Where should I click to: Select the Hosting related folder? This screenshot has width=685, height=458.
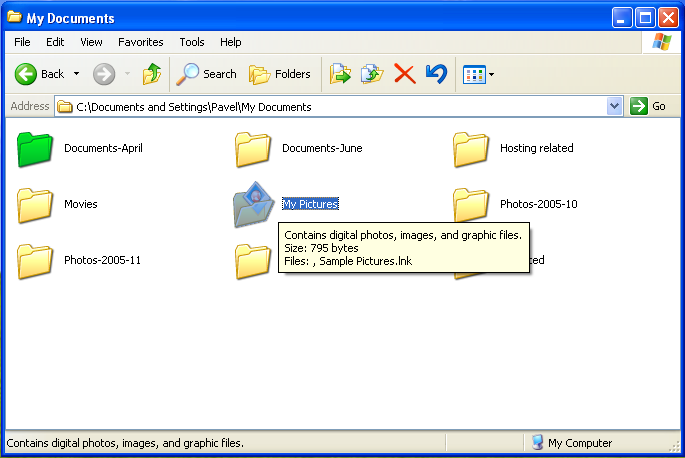click(471, 149)
